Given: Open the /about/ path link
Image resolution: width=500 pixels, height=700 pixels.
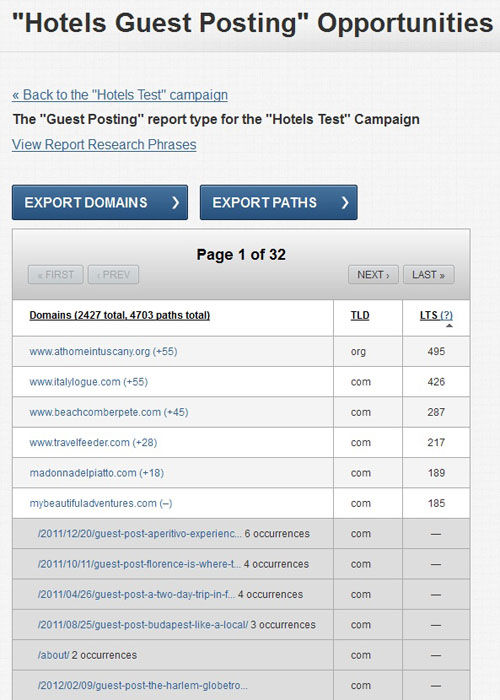Looking at the screenshot, I should click(54, 655).
